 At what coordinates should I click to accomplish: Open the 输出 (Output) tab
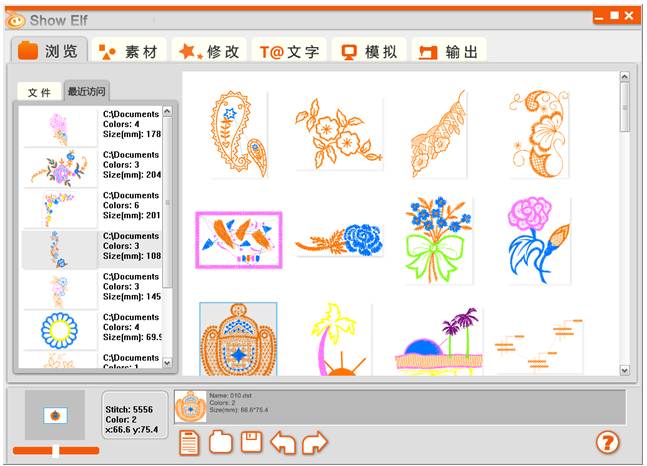click(449, 52)
